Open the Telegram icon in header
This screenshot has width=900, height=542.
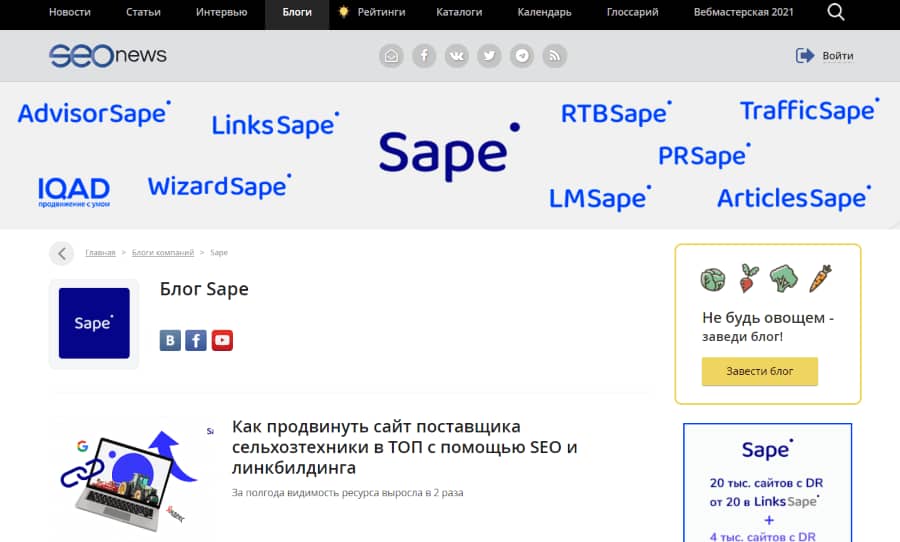point(522,56)
